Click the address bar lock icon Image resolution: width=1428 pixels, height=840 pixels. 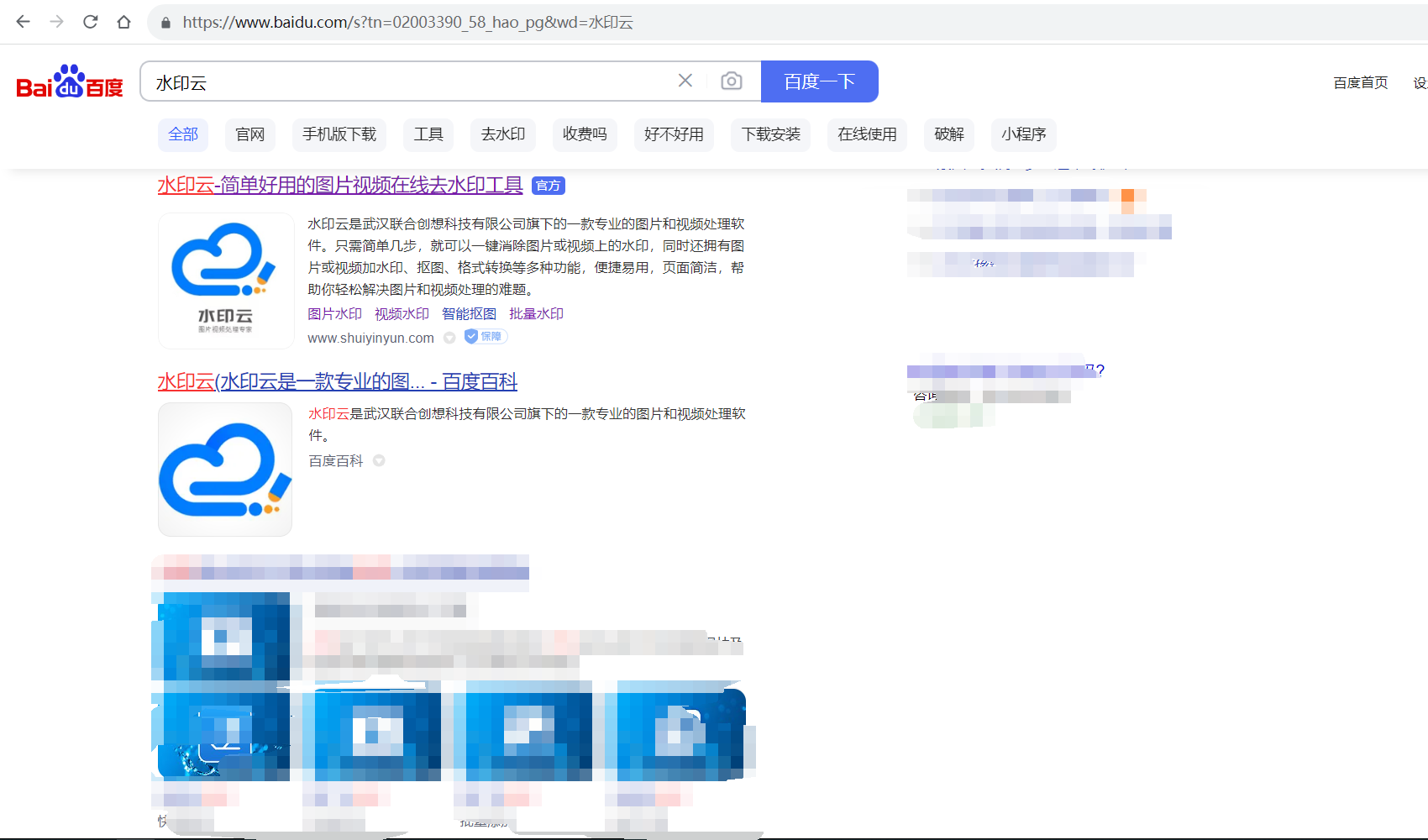(165, 23)
